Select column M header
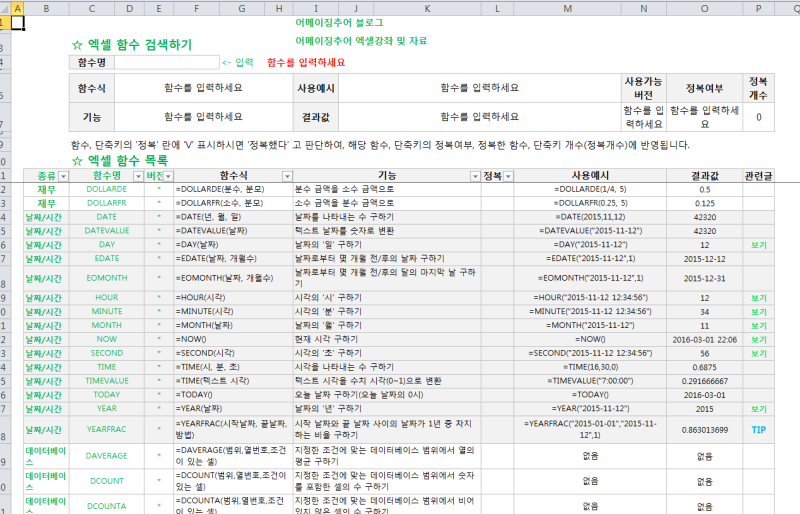The width and height of the screenshot is (800, 514). (567, 8)
